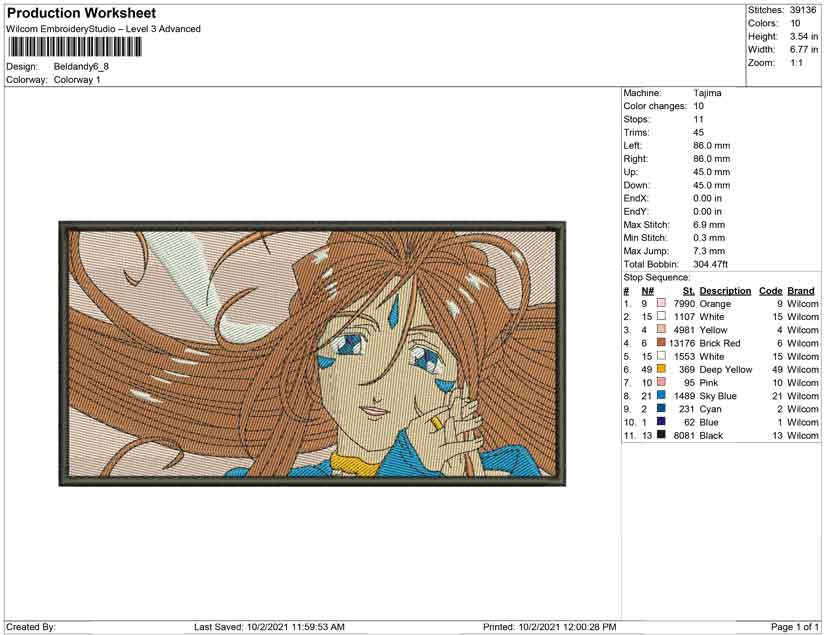Click the "Pink" description text
The image size is (825, 635).
coord(708,382)
